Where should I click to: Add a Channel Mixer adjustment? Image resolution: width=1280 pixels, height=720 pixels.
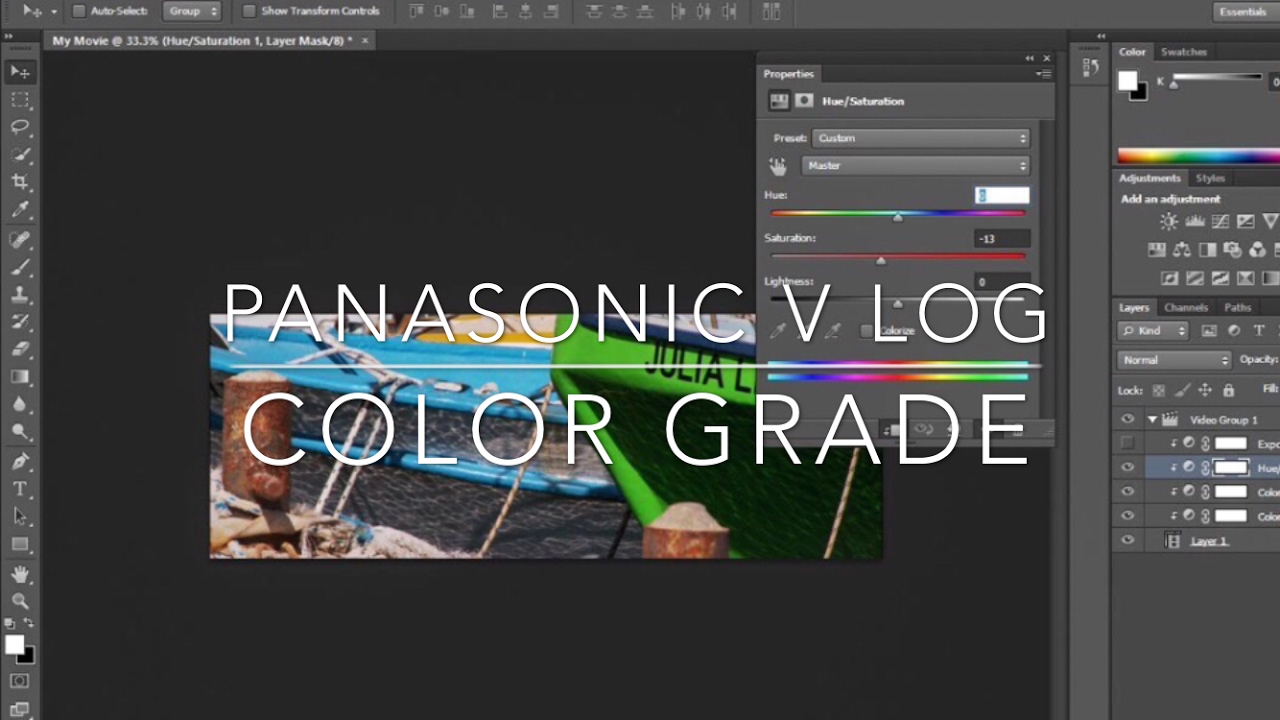coord(1258,250)
